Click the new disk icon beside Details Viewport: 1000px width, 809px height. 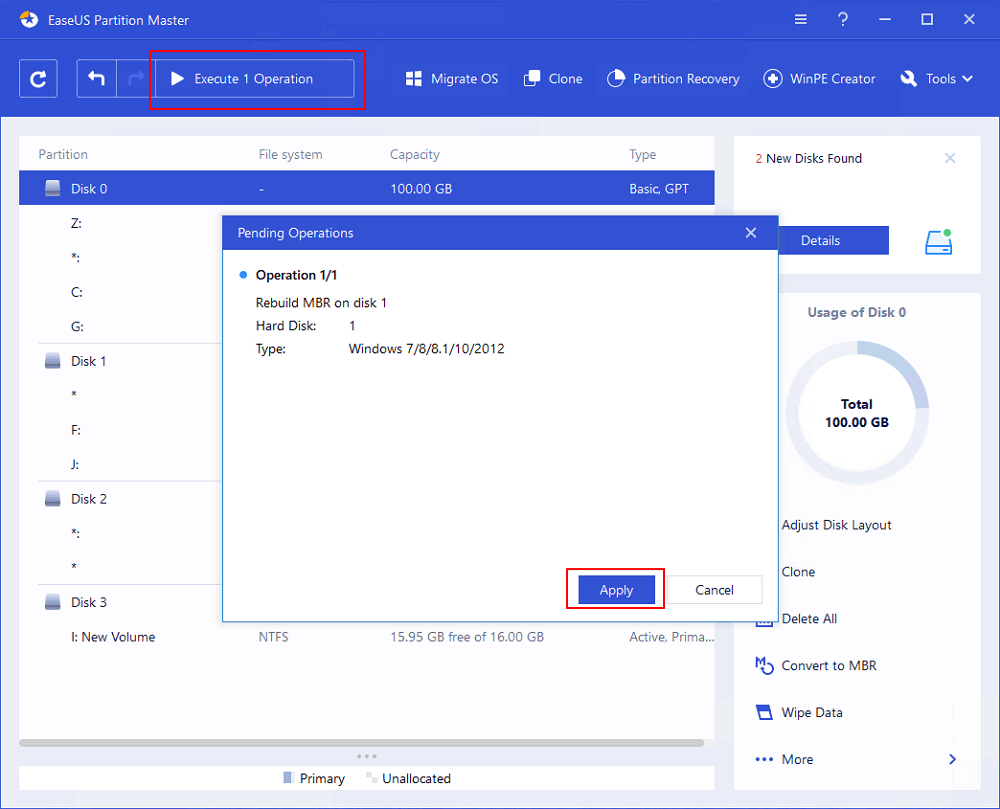[939, 242]
